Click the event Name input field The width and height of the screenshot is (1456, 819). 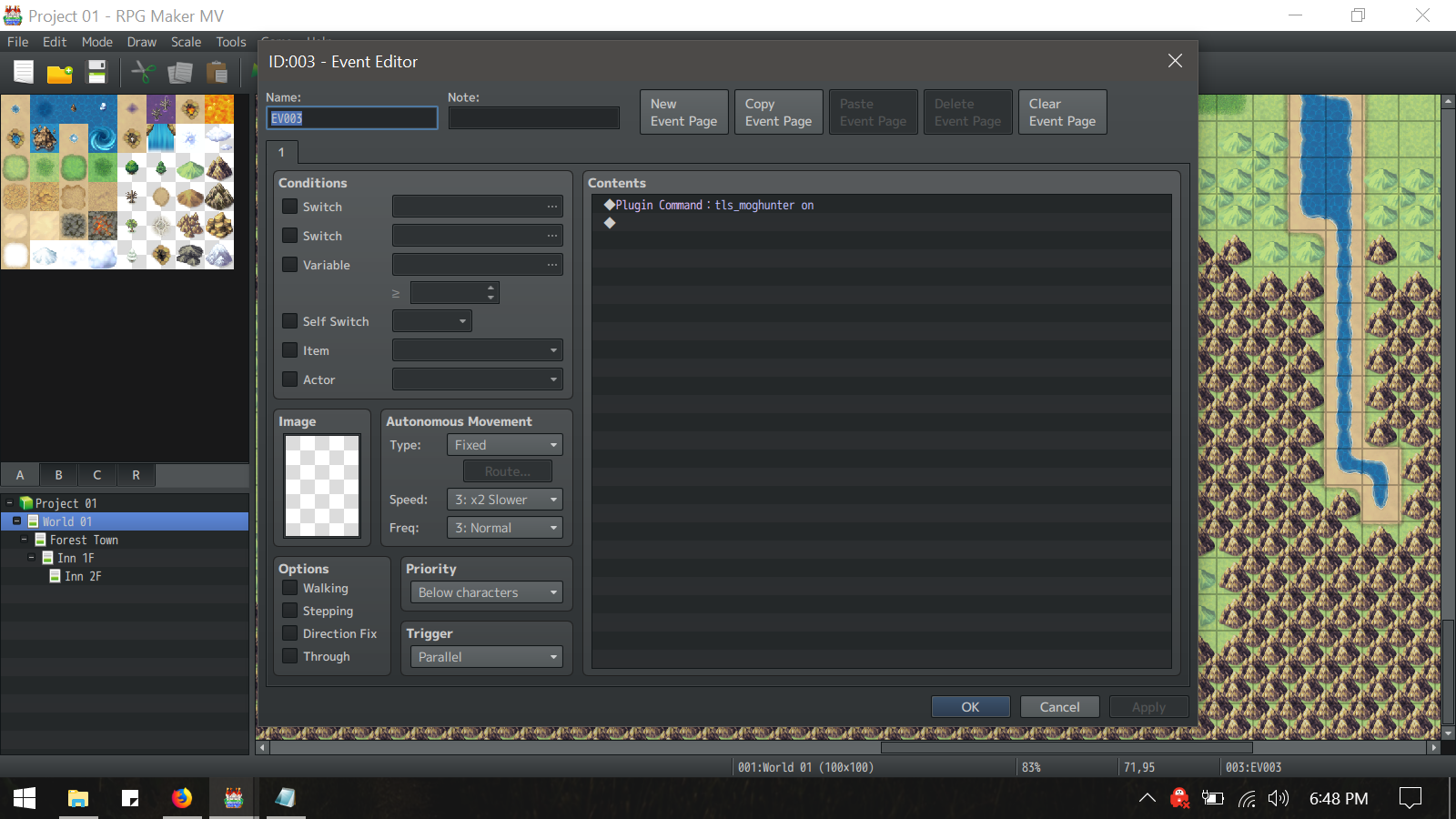[x=352, y=118]
